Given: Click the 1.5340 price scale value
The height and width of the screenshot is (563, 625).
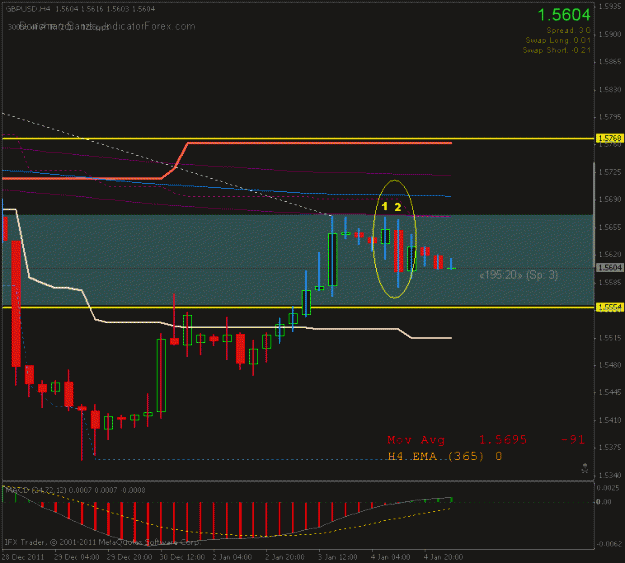Looking at the screenshot, I should click(x=610, y=475).
